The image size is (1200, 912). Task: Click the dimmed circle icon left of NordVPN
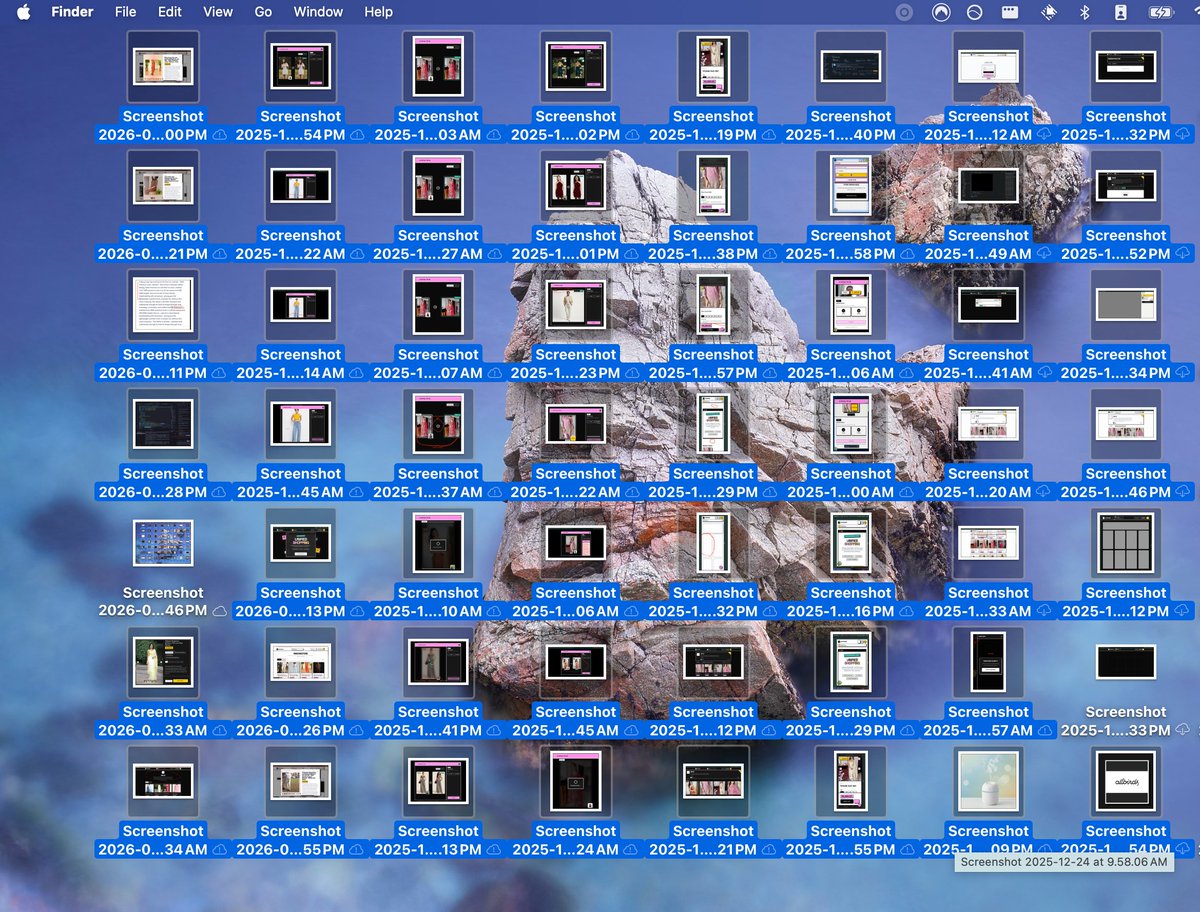click(904, 12)
